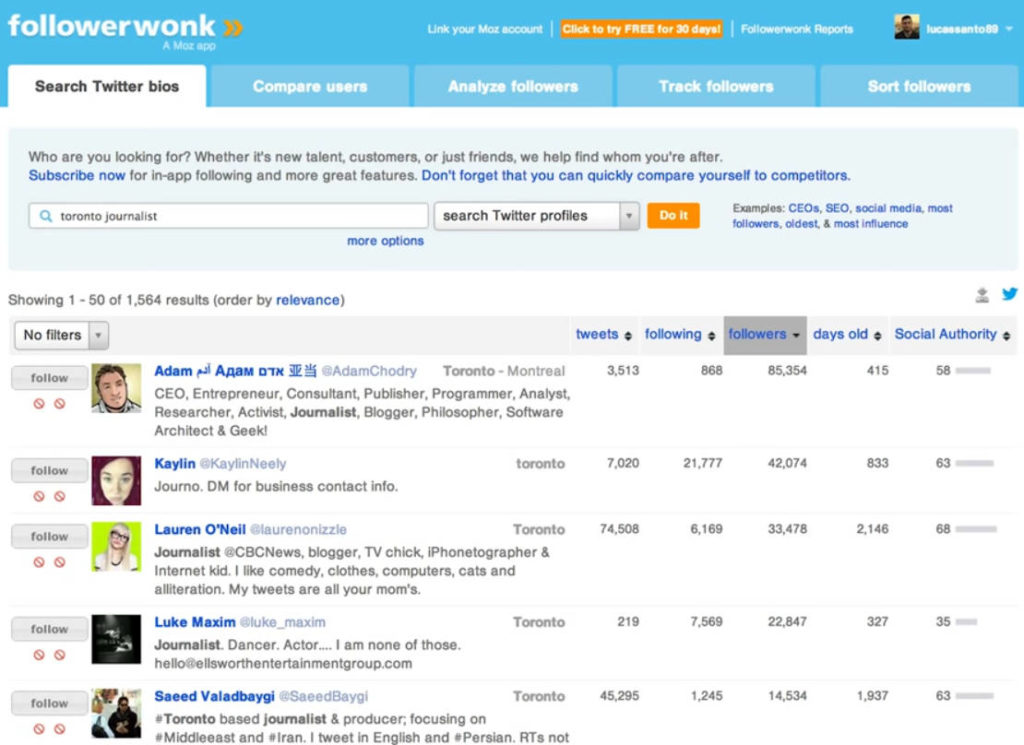This screenshot has width=1024, height=745.
Task: Switch to Search Twitter bios tab
Action: coord(107,86)
